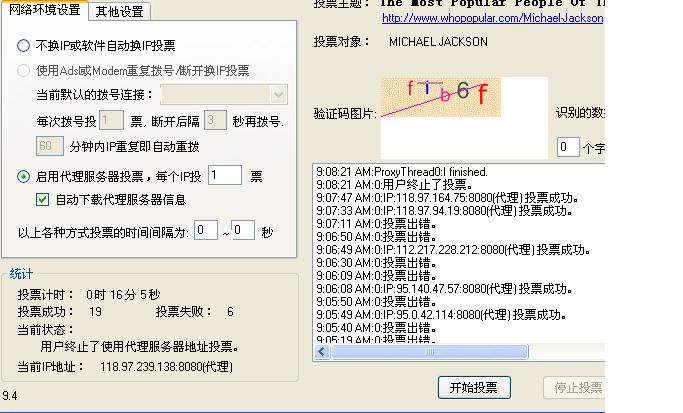The image size is (683, 413).
Task: Click the redial delay seconds field
Action: pyautogui.click(x=214, y=121)
